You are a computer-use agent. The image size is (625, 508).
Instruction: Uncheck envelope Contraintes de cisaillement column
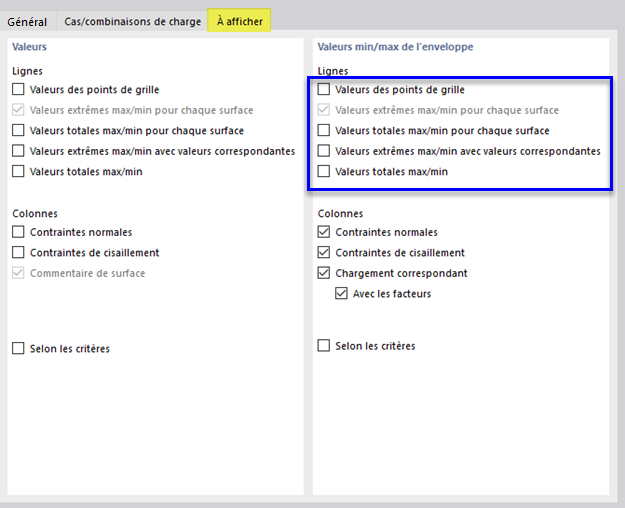pyautogui.click(x=324, y=252)
